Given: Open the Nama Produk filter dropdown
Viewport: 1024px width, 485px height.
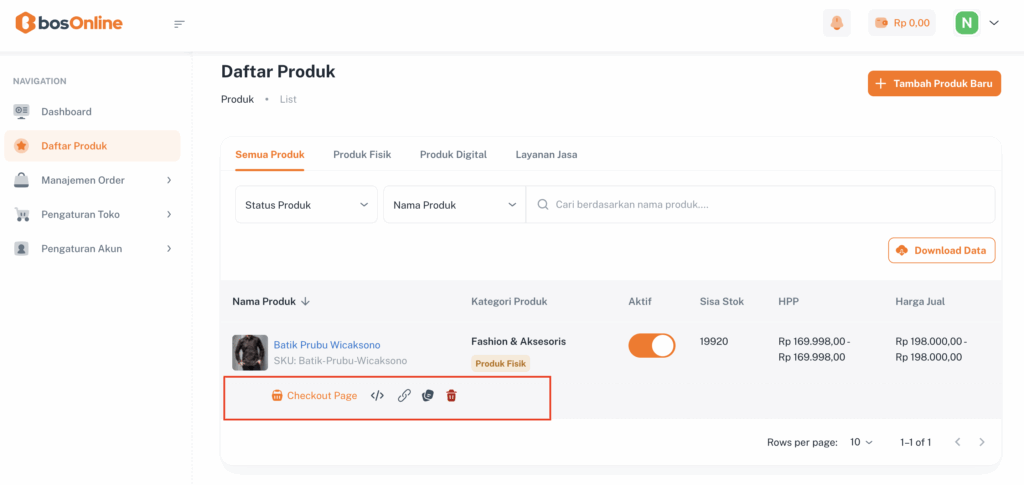Looking at the screenshot, I should 454,205.
